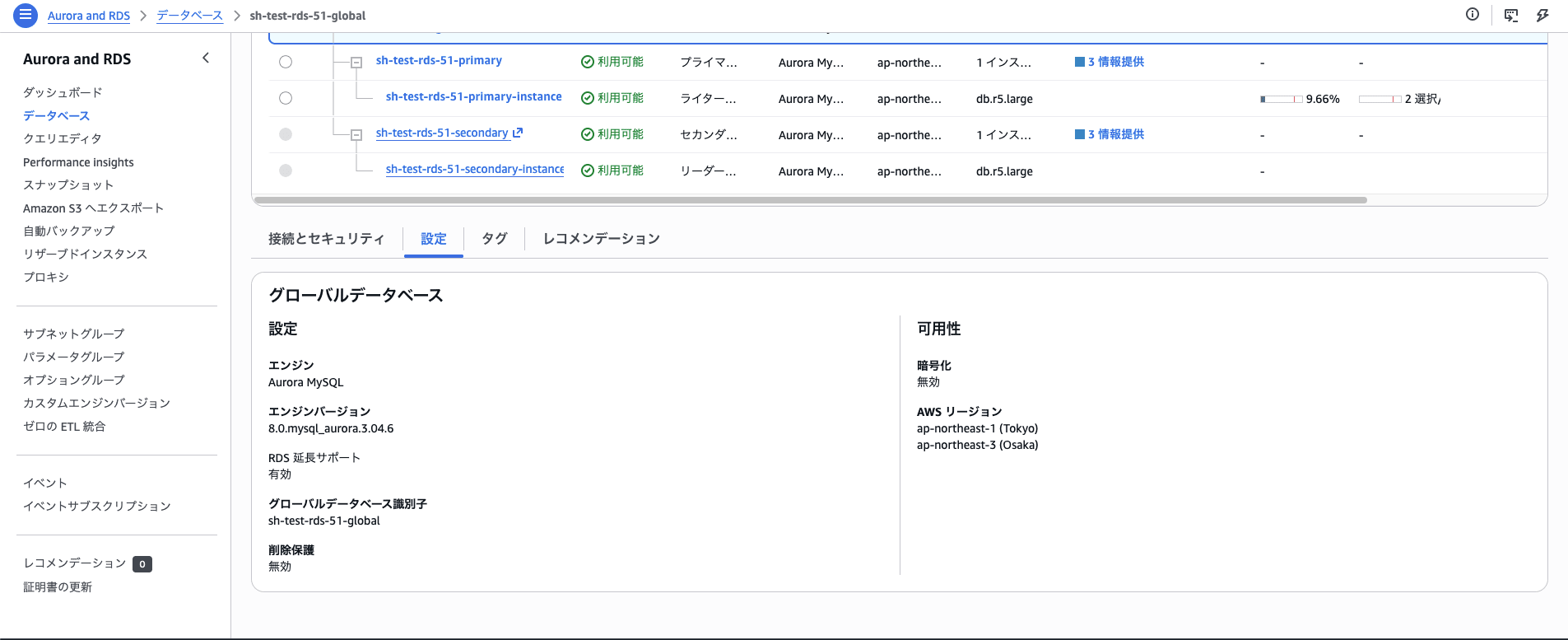Open sh-test-rds-51-primary-instance link
This screenshot has width=1568, height=640.
(x=474, y=96)
